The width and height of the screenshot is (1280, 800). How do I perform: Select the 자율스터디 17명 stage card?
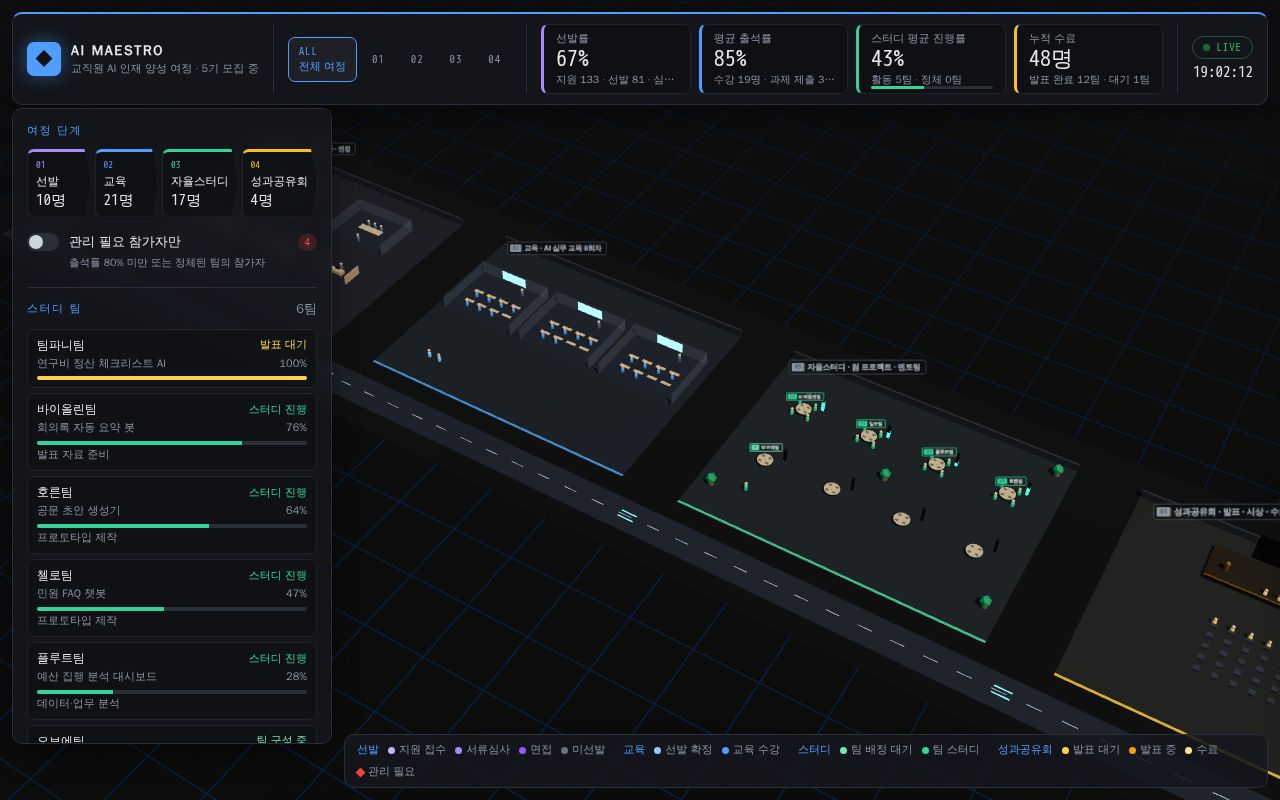click(198, 183)
